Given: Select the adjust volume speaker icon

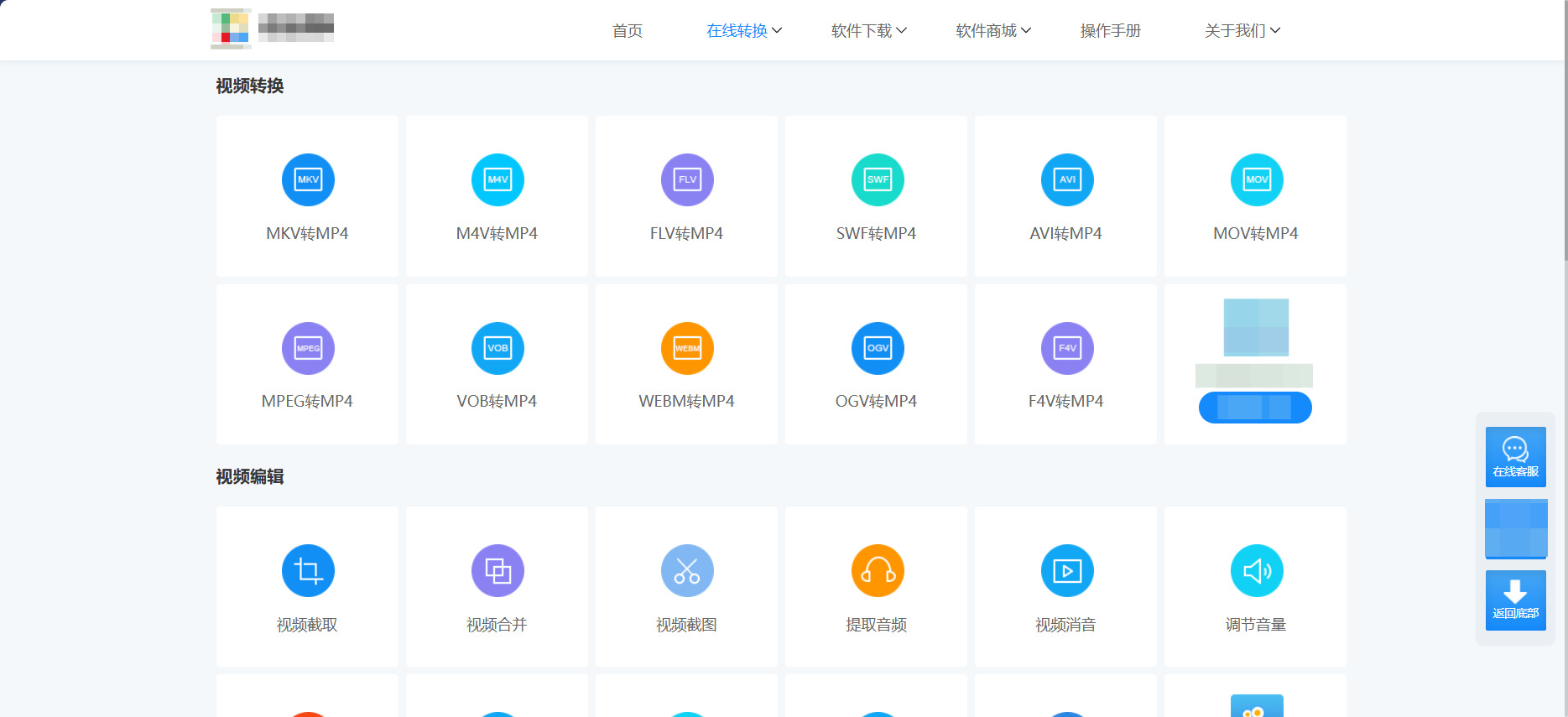Looking at the screenshot, I should tap(1257, 571).
